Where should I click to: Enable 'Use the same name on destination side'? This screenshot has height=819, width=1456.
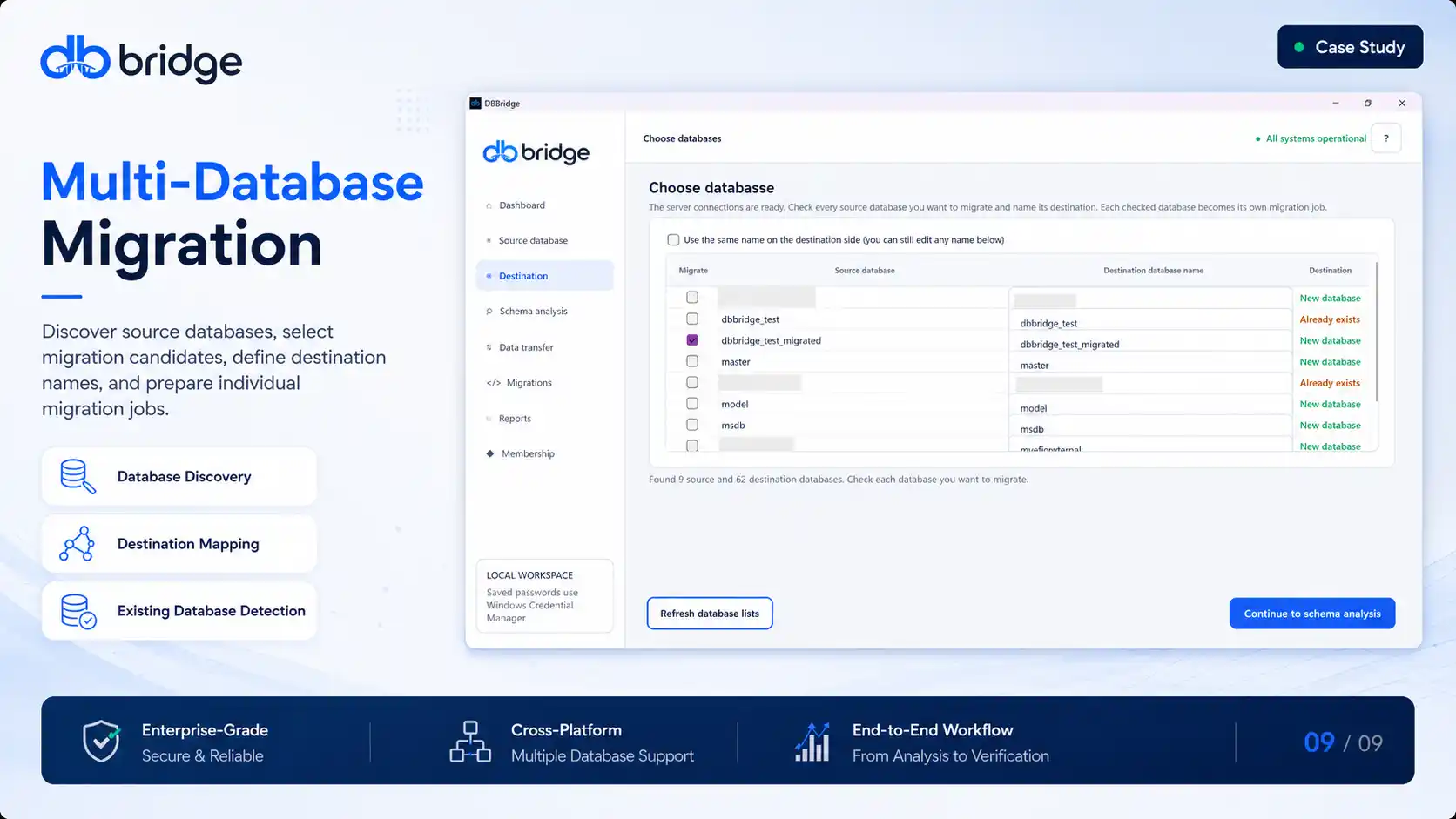[673, 240]
